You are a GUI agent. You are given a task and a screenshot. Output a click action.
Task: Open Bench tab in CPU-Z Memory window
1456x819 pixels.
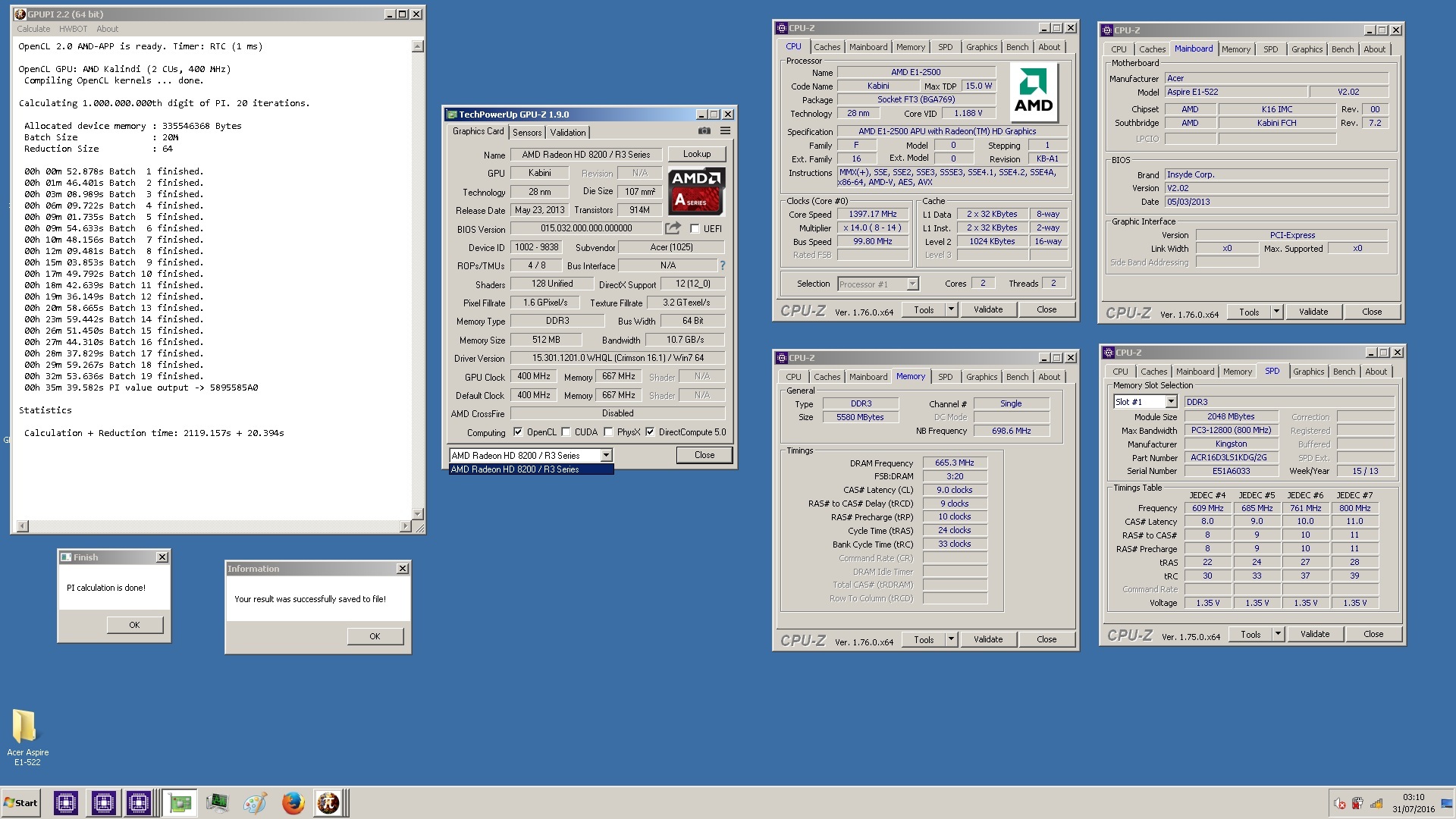1017,377
